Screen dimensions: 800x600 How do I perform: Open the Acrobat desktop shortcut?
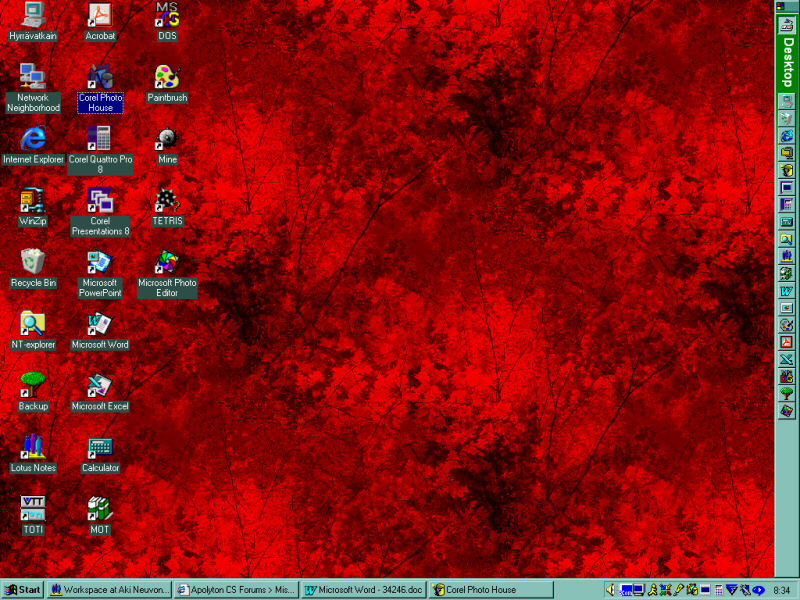tap(100, 15)
